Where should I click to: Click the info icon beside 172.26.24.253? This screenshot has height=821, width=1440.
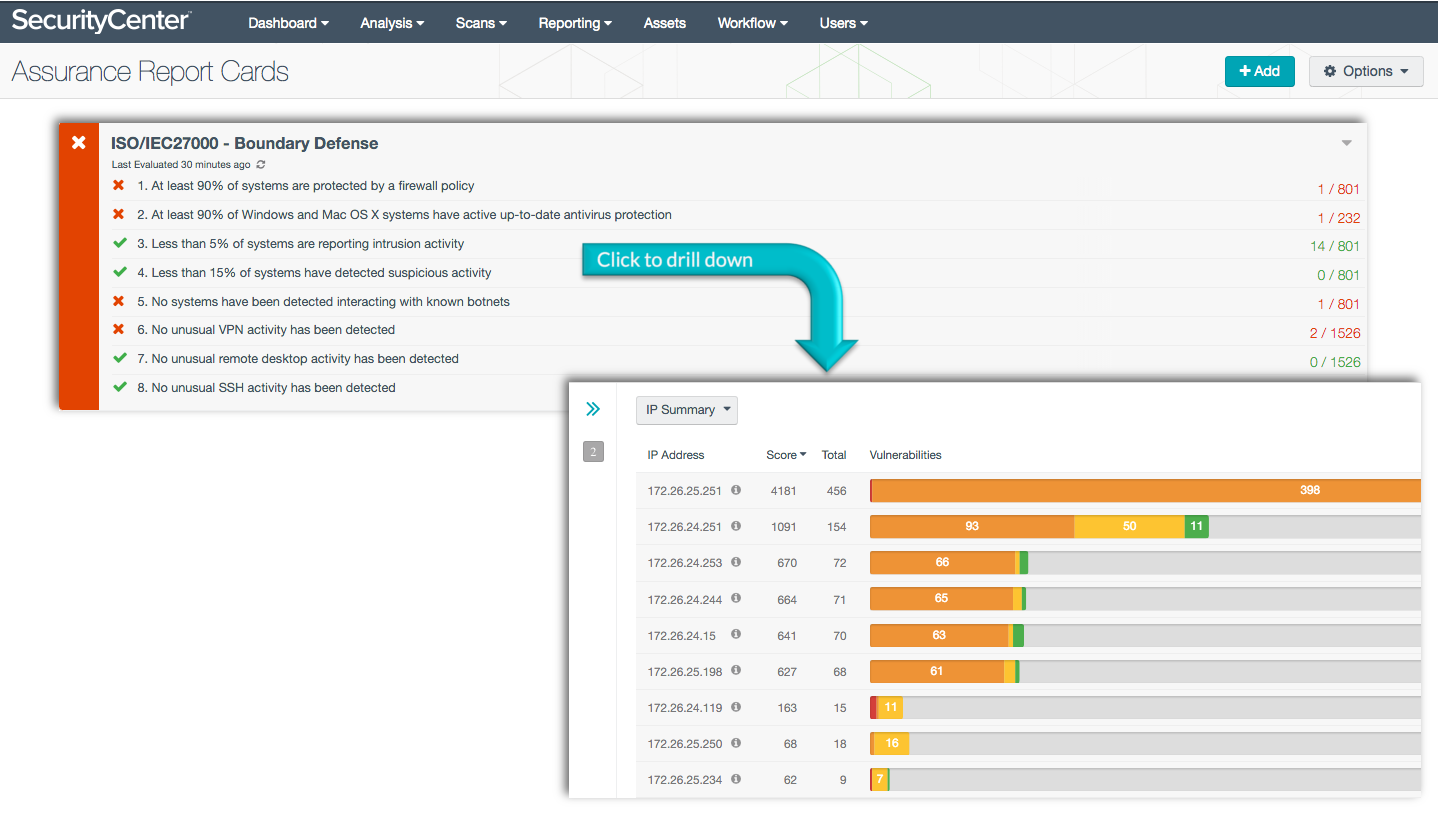(736, 562)
